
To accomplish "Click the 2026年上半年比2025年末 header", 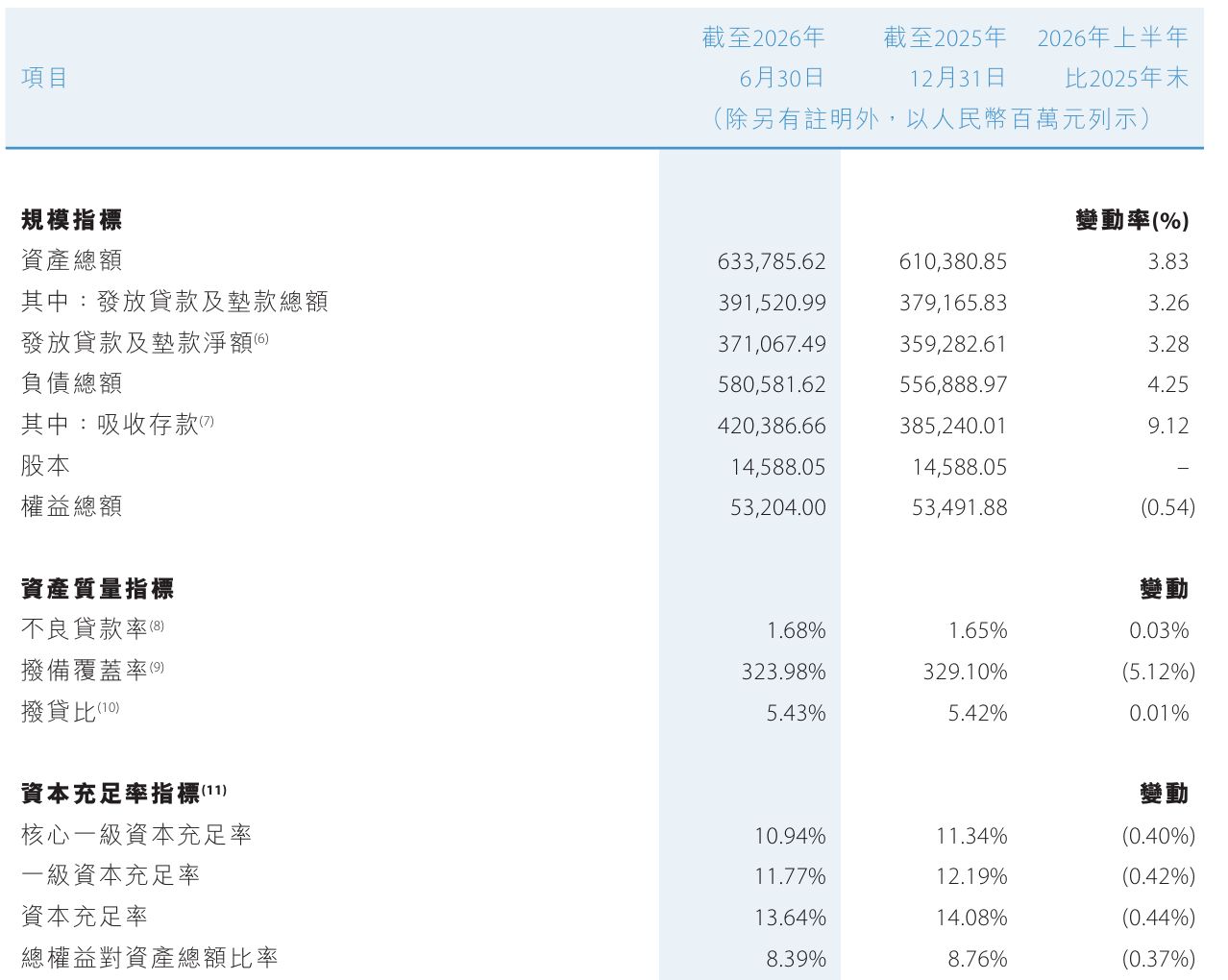I will point(1113,58).
